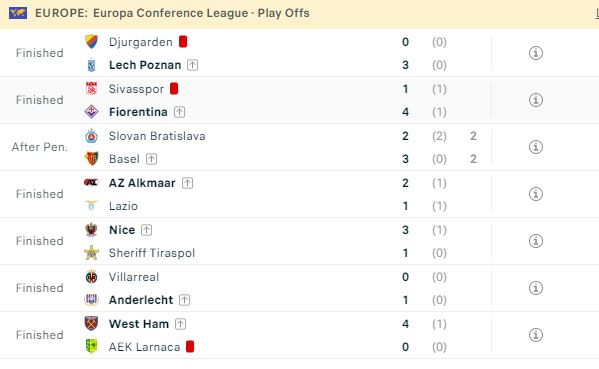This screenshot has width=599, height=369.
Task: Click the Anderlecht club crest
Action: [91, 300]
